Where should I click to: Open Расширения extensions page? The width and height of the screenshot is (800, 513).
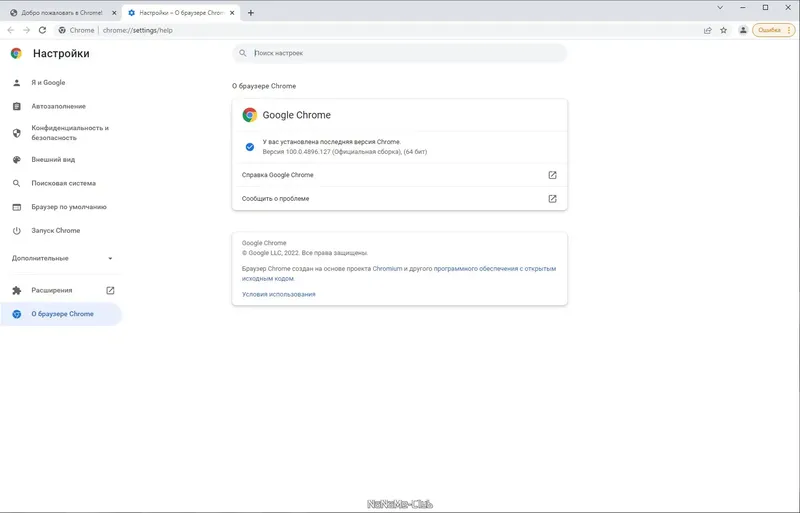click(x=61, y=290)
